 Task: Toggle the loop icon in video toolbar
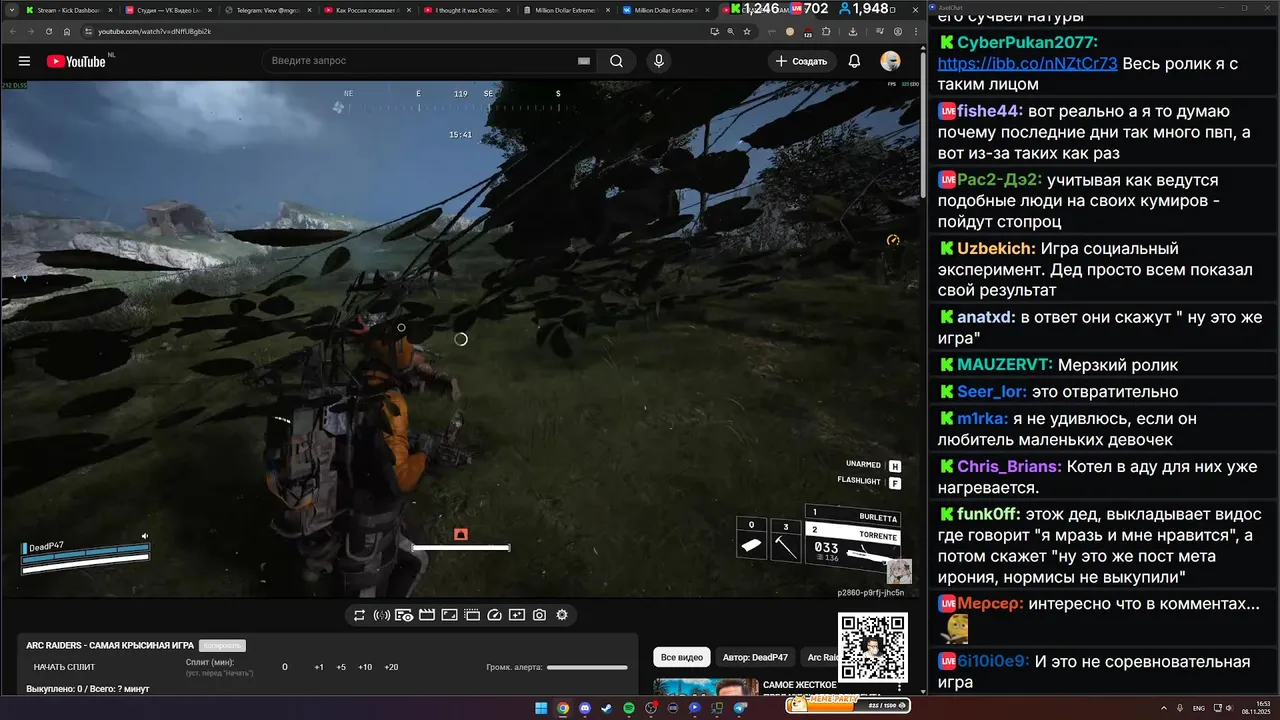(x=359, y=615)
